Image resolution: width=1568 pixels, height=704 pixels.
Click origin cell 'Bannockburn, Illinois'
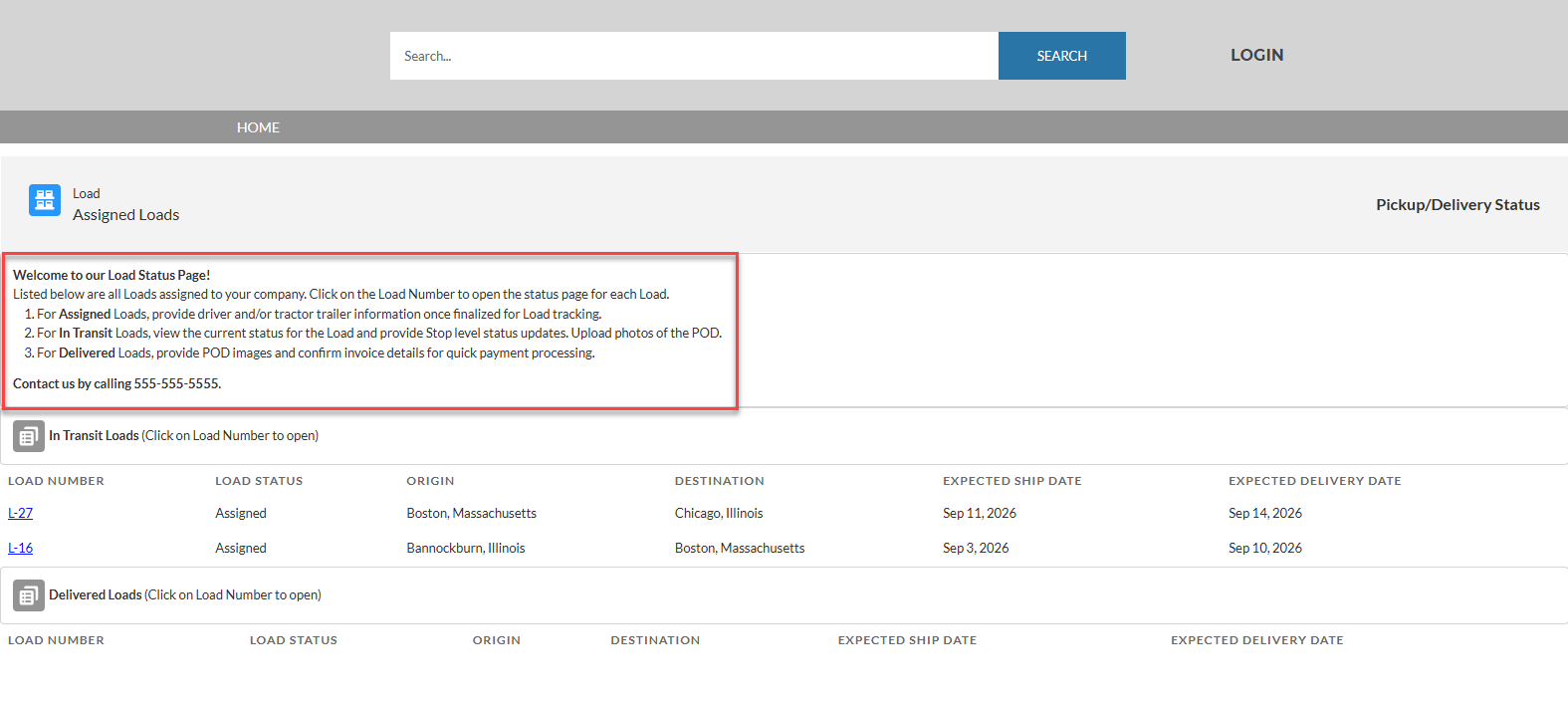pyautogui.click(x=466, y=548)
